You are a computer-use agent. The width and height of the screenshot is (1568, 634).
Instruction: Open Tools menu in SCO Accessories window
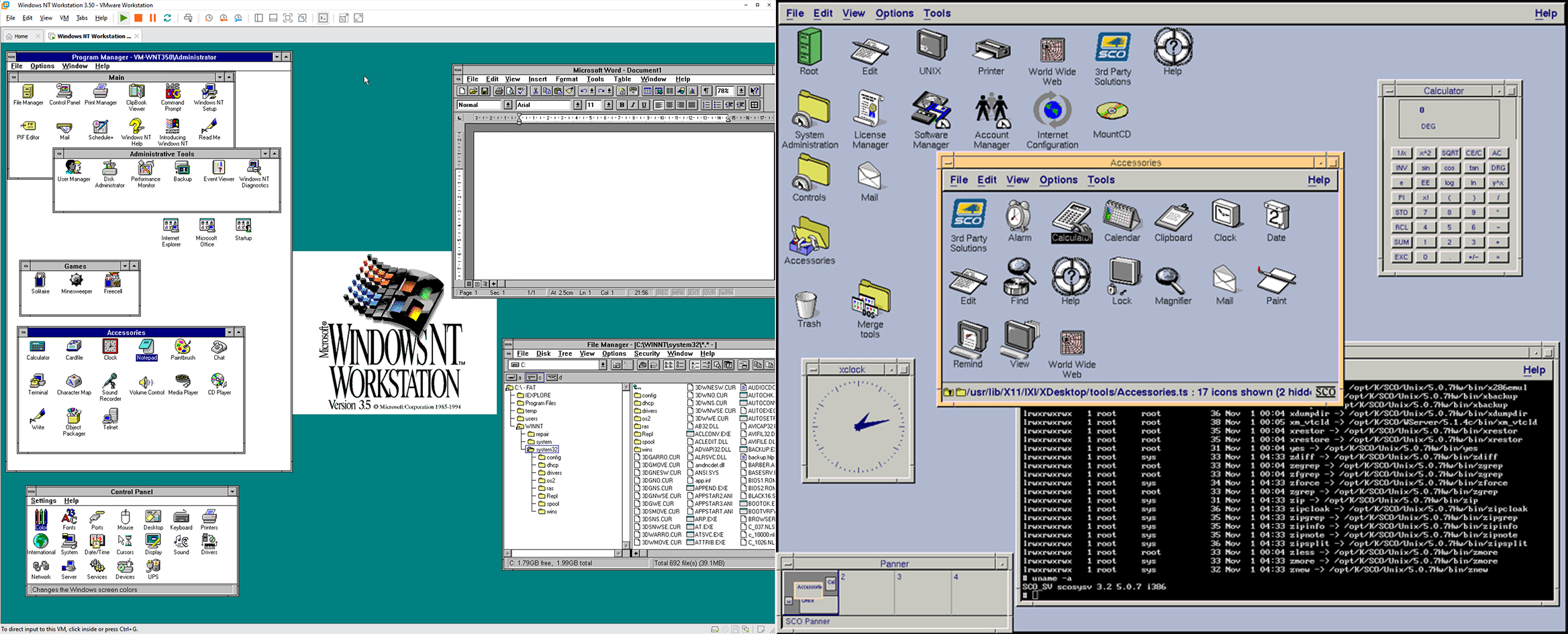tap(1101, 180)
